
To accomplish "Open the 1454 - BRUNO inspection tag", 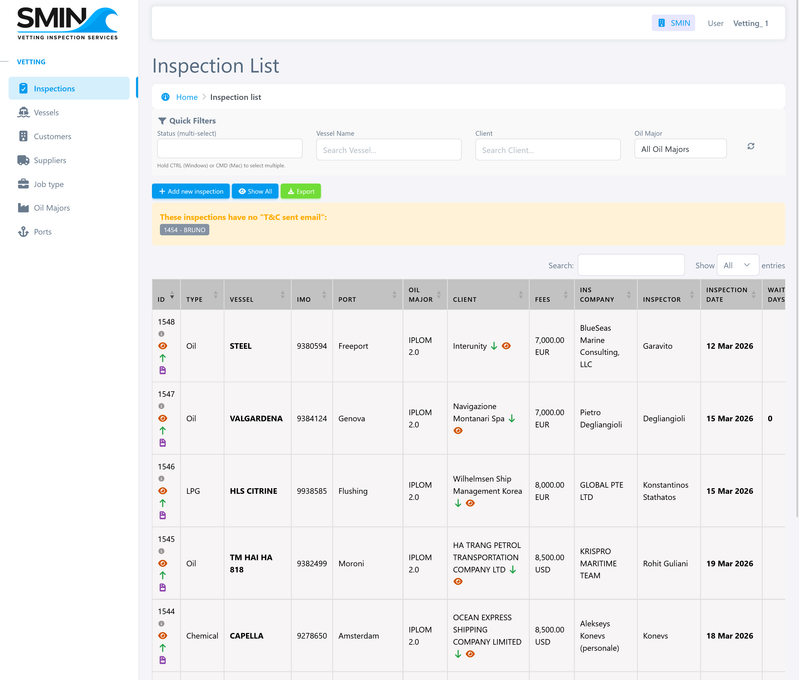I will pyautogui.click(x=184, y=230).
